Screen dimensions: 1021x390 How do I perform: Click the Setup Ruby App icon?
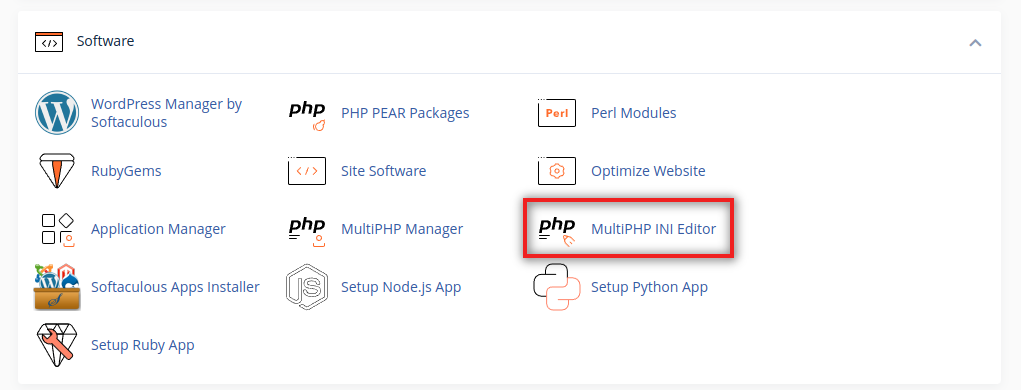point(57,345)
